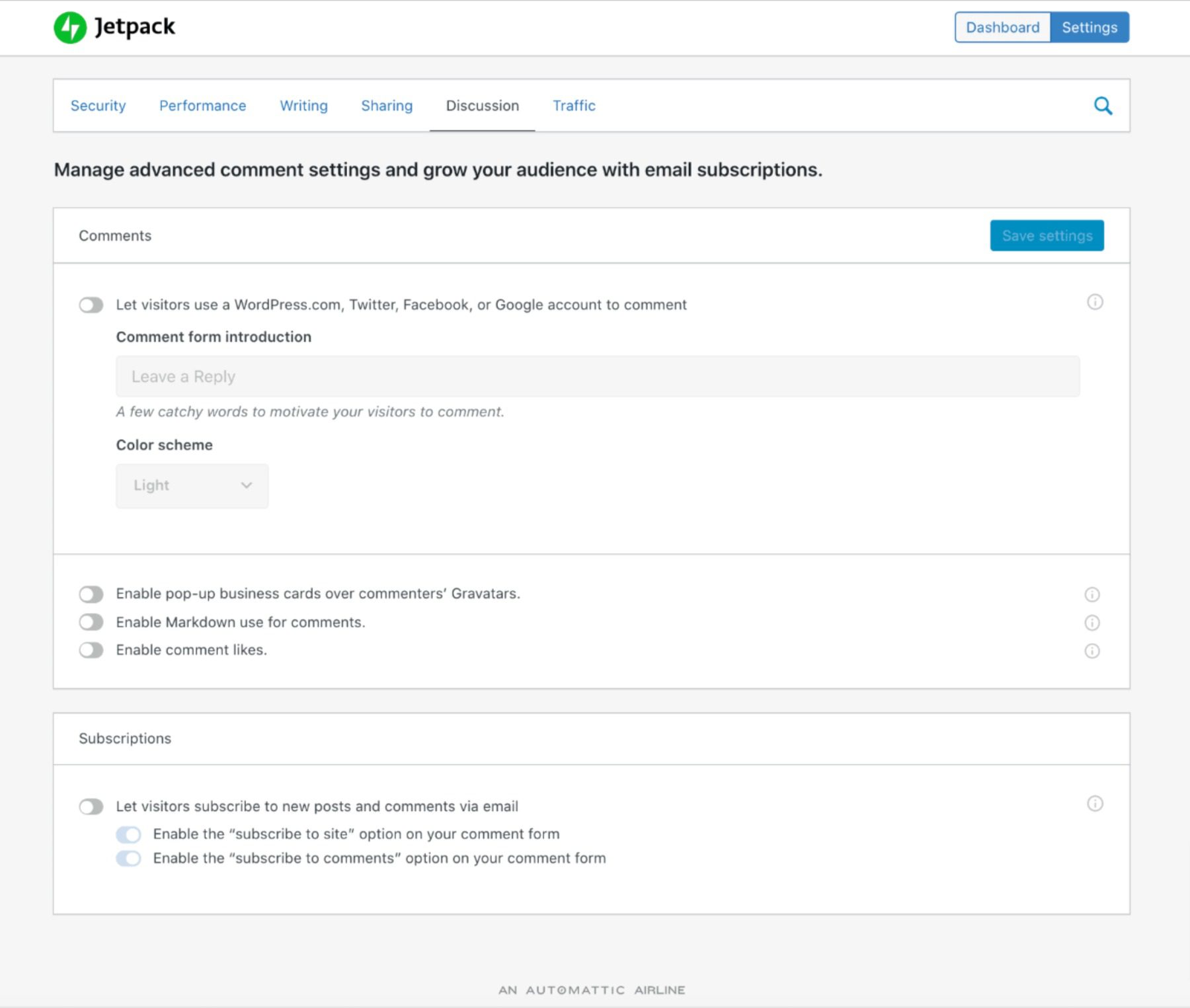This screenshot has width=1190, height=1008.
Task: Open the Dashboard view
Action: [x=1002, y=27]
